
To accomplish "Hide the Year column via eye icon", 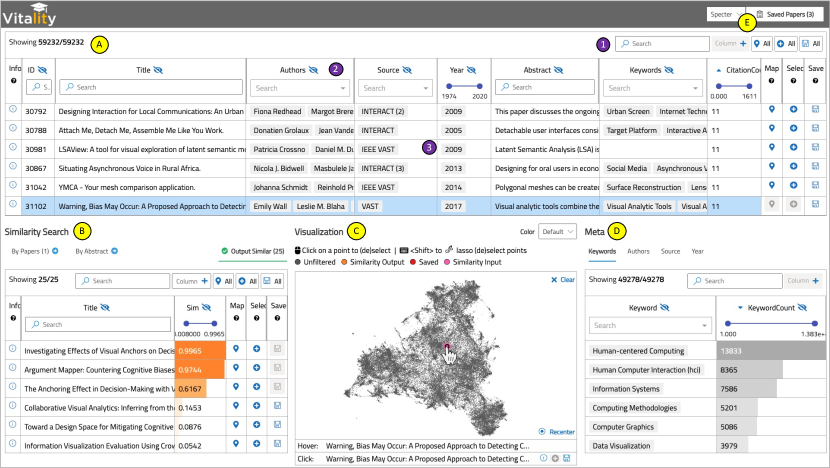I will click(471, 70).
